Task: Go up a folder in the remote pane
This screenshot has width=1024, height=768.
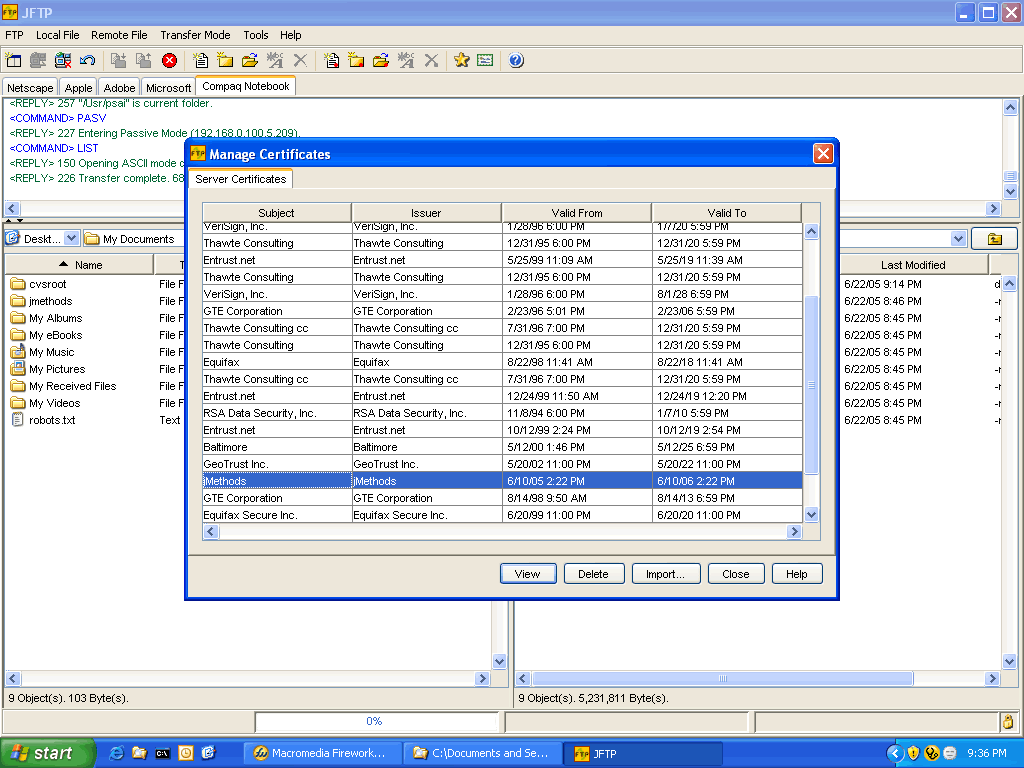Action: (x=995, y=239)
